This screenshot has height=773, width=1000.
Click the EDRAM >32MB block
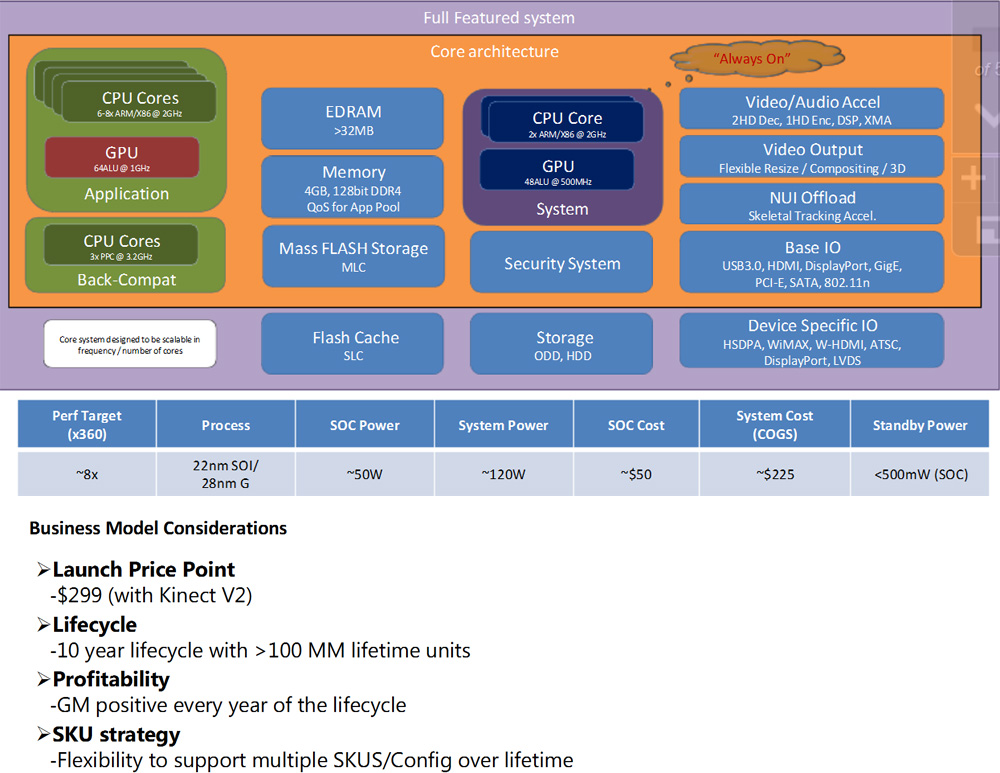[353, 119]
